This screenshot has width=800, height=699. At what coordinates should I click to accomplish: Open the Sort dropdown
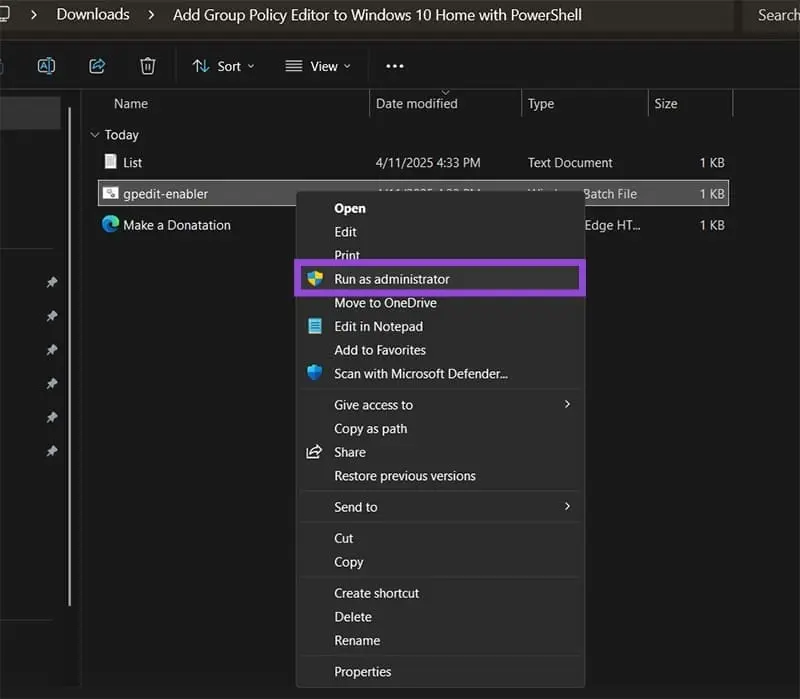pos(223,66)
